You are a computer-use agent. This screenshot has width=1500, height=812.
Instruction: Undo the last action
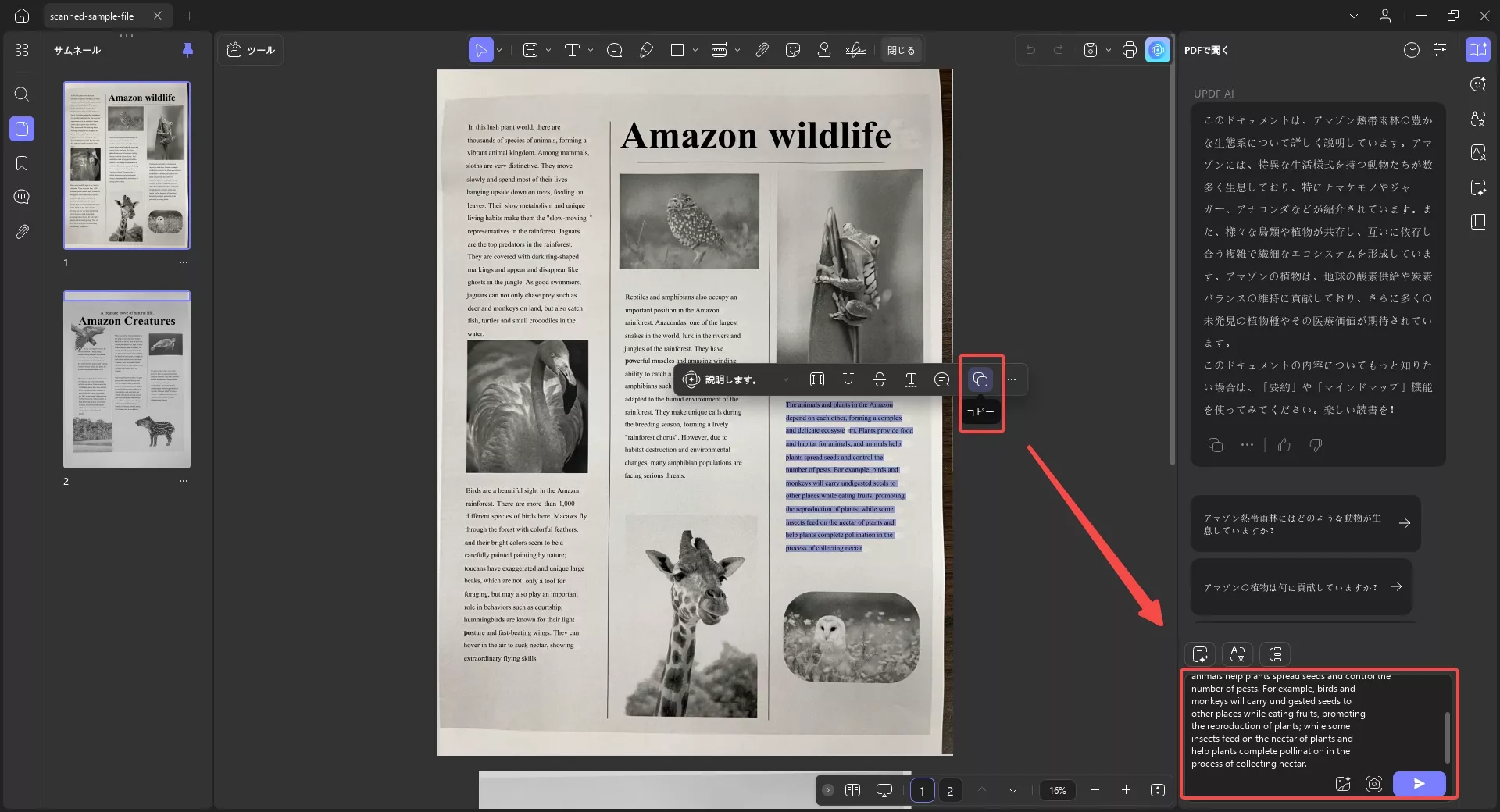pyautogui.click(x=1030, y=50)
